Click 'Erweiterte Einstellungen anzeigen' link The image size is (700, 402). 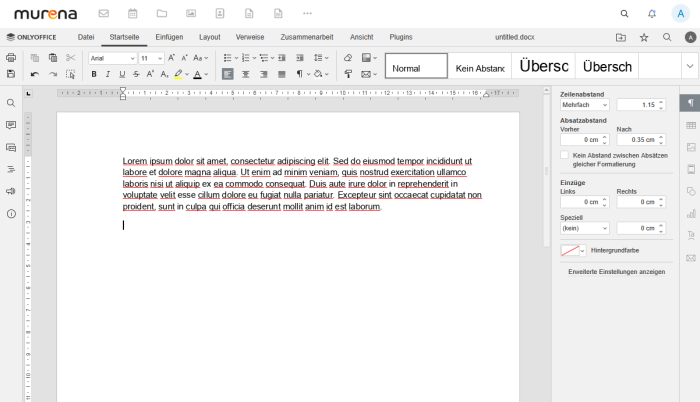pyautogui.click(x=615, y=271)
